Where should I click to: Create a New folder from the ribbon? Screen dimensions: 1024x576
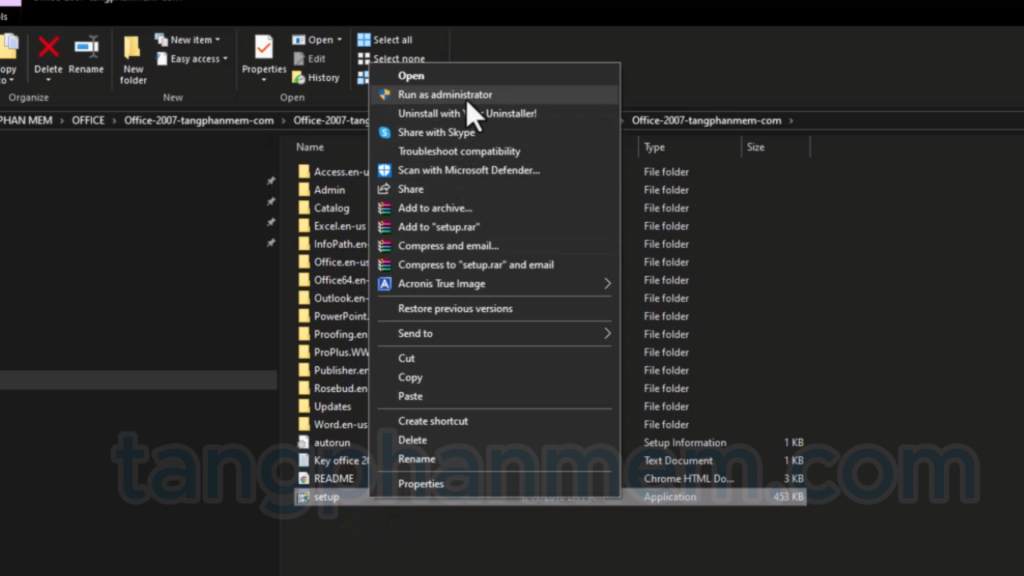tap(133, 60)
